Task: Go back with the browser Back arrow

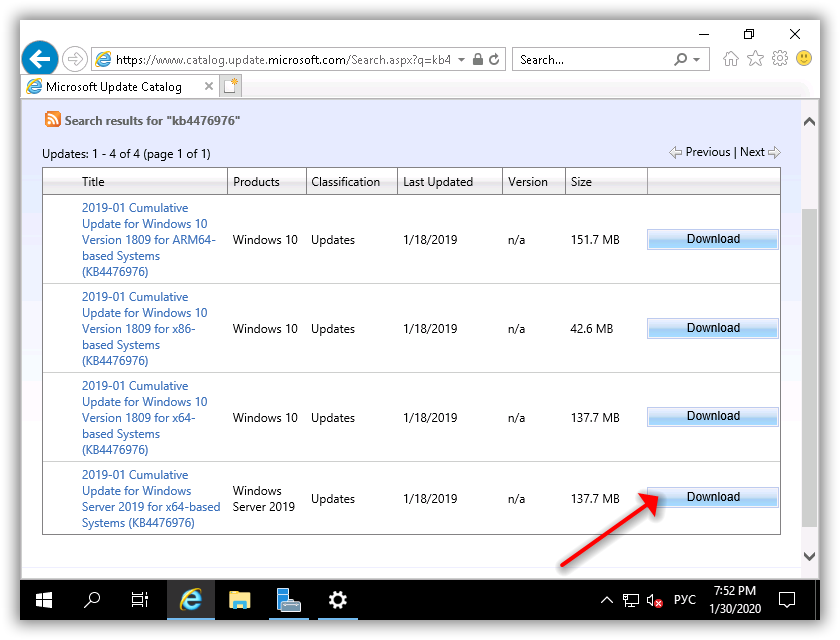Action: click(40, 58)
